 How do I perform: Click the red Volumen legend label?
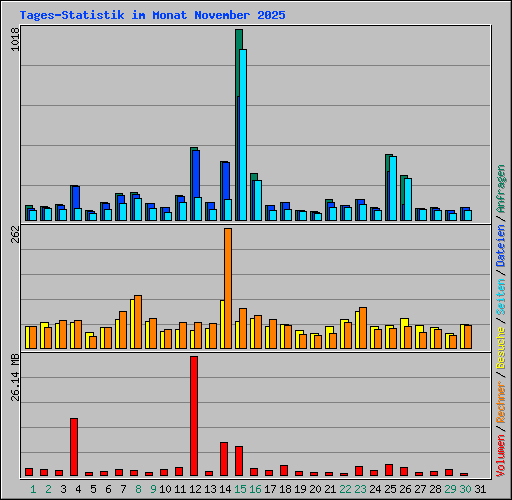(500, 456)
